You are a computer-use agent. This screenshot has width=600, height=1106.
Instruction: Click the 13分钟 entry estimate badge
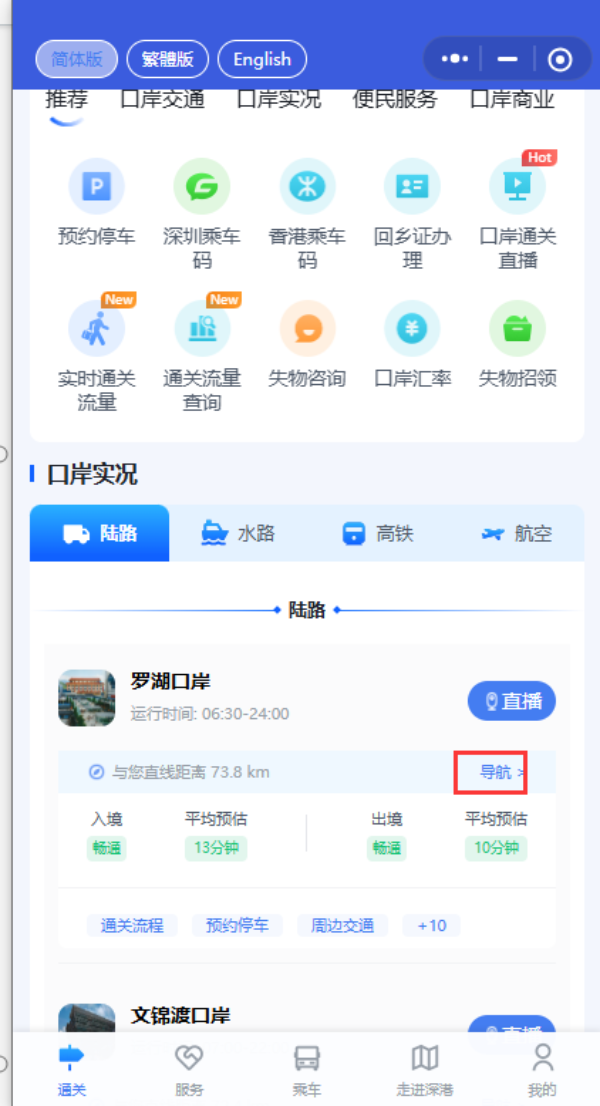[x=216, y=848]
